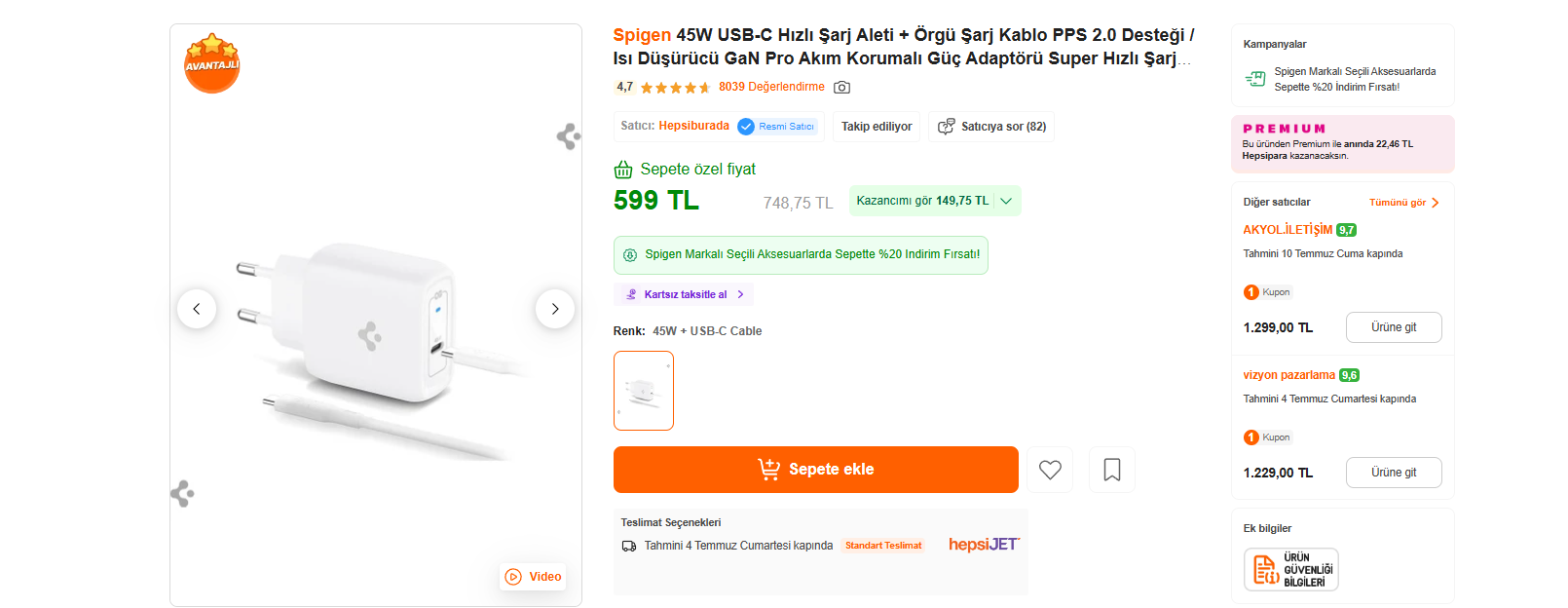Go to vizyon pazarlama offer Ürüne git
The width and height of the screenshot is (1568, 608).
(x=1394, y=473)
